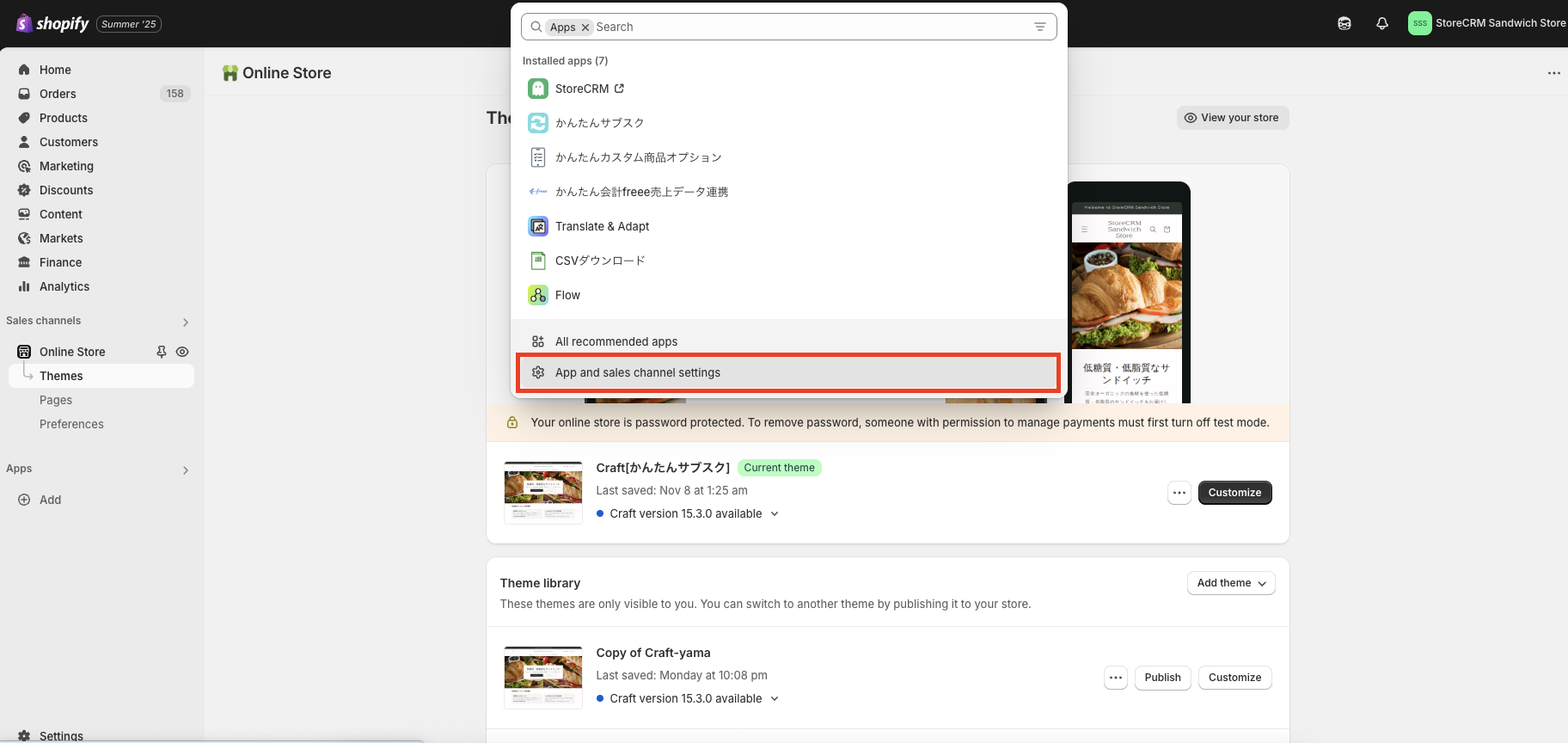Screen dimensions: 1568x743
Task: Open page more actions menu
Action: pyautogui.click(x=1554, y=73)
